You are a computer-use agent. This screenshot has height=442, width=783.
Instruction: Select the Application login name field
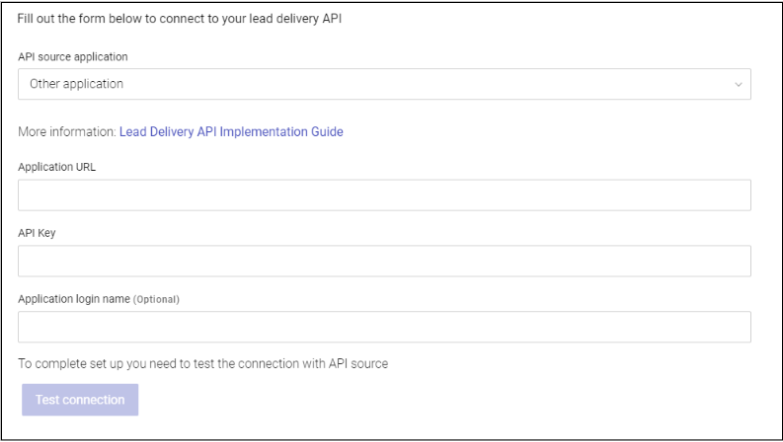[x=384, y=327]
